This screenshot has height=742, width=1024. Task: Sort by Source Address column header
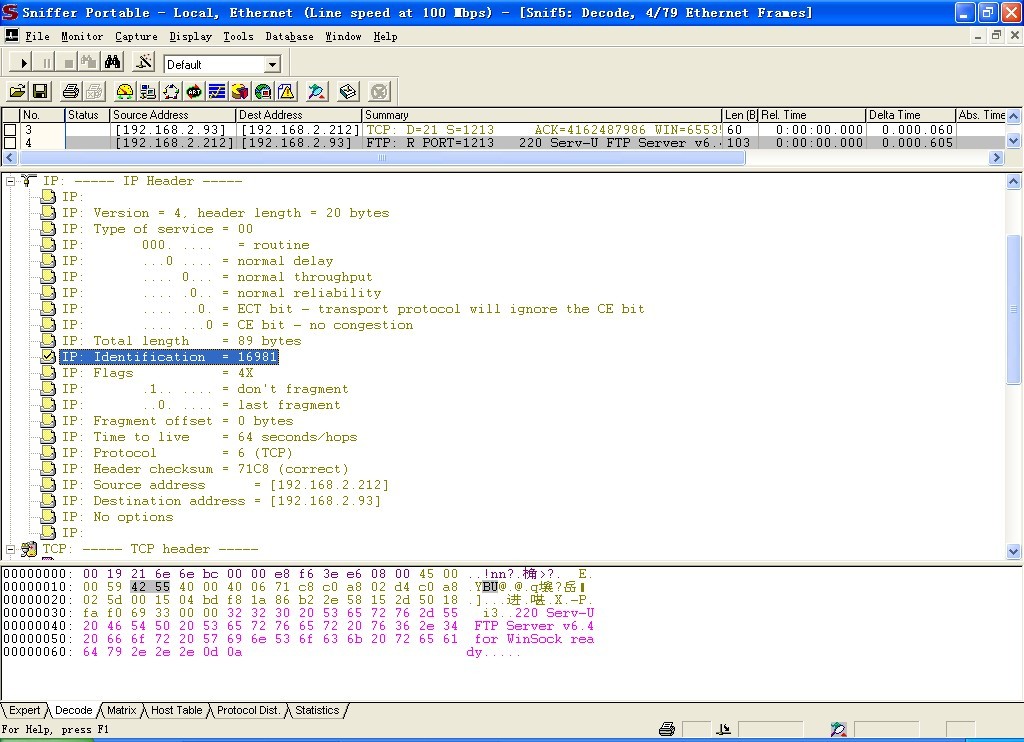click(172, 115)
